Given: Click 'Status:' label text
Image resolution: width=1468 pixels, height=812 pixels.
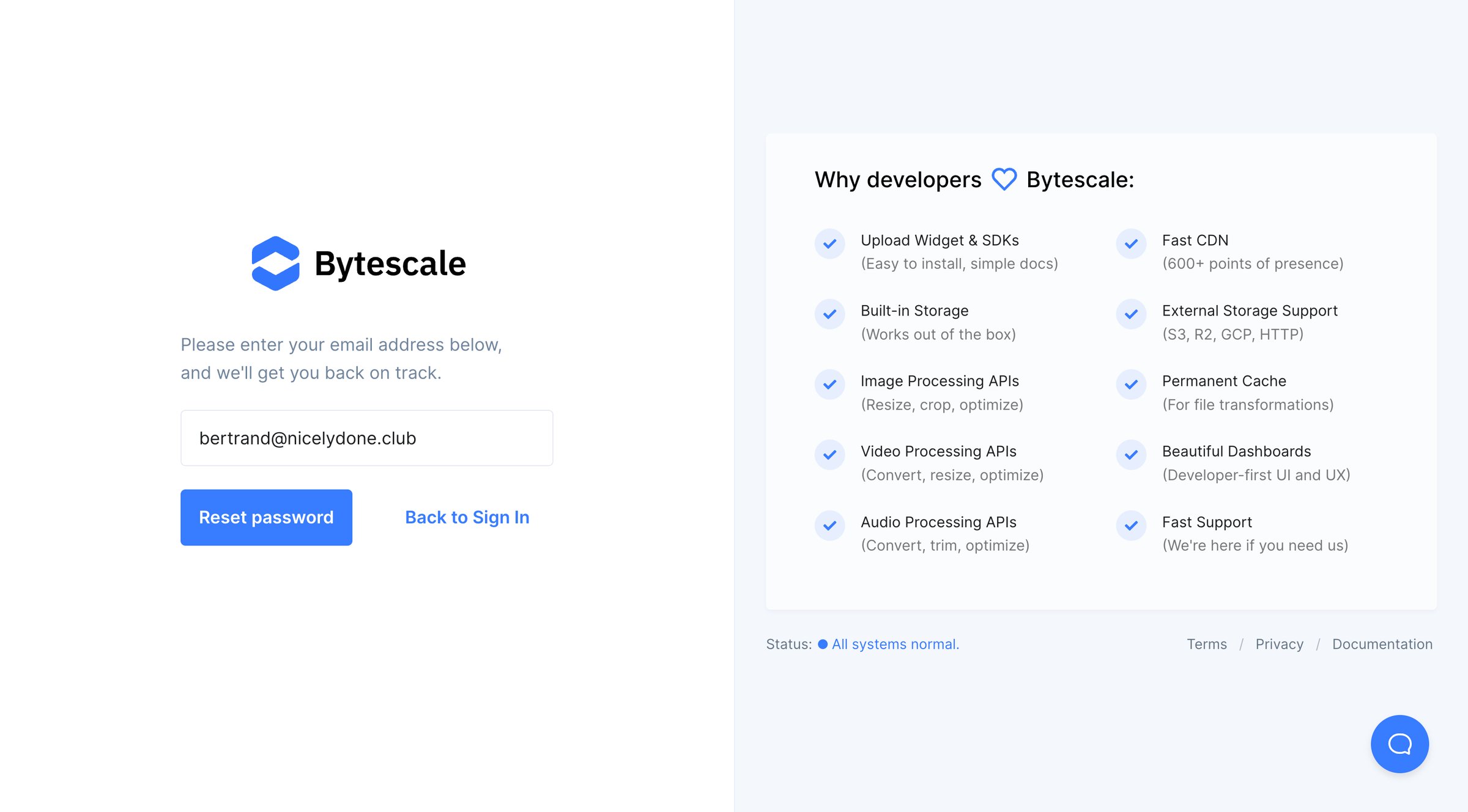Looking at the screenshot, I should [789, 644].
